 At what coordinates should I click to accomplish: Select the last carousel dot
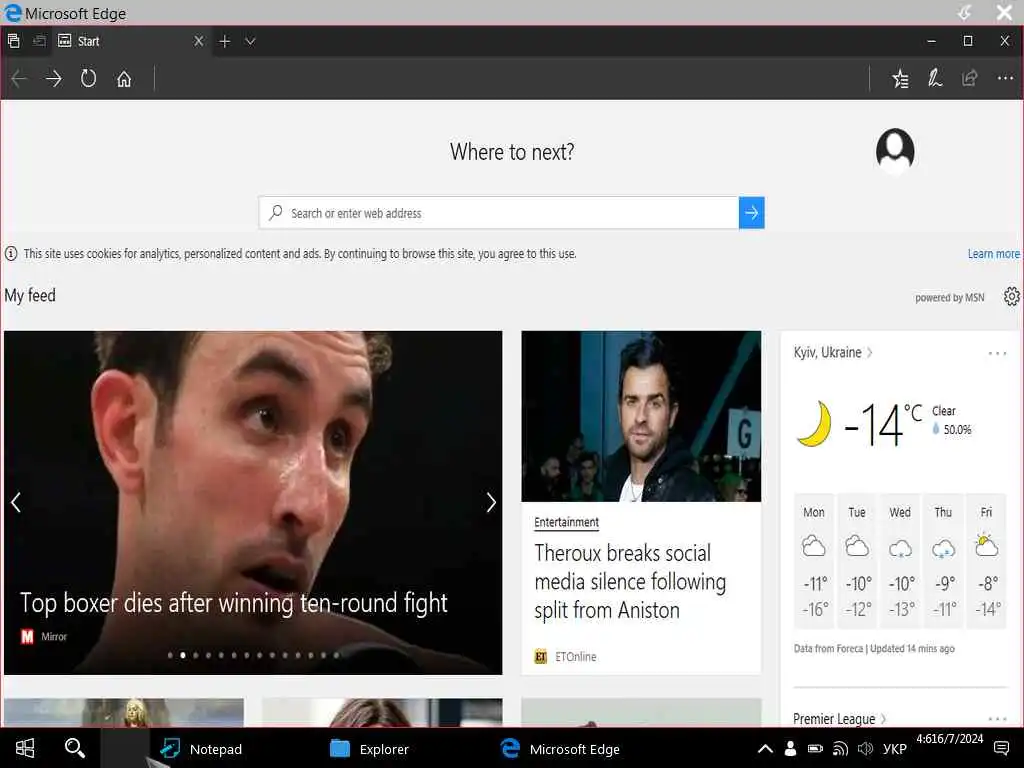click(x=336, y=655)
